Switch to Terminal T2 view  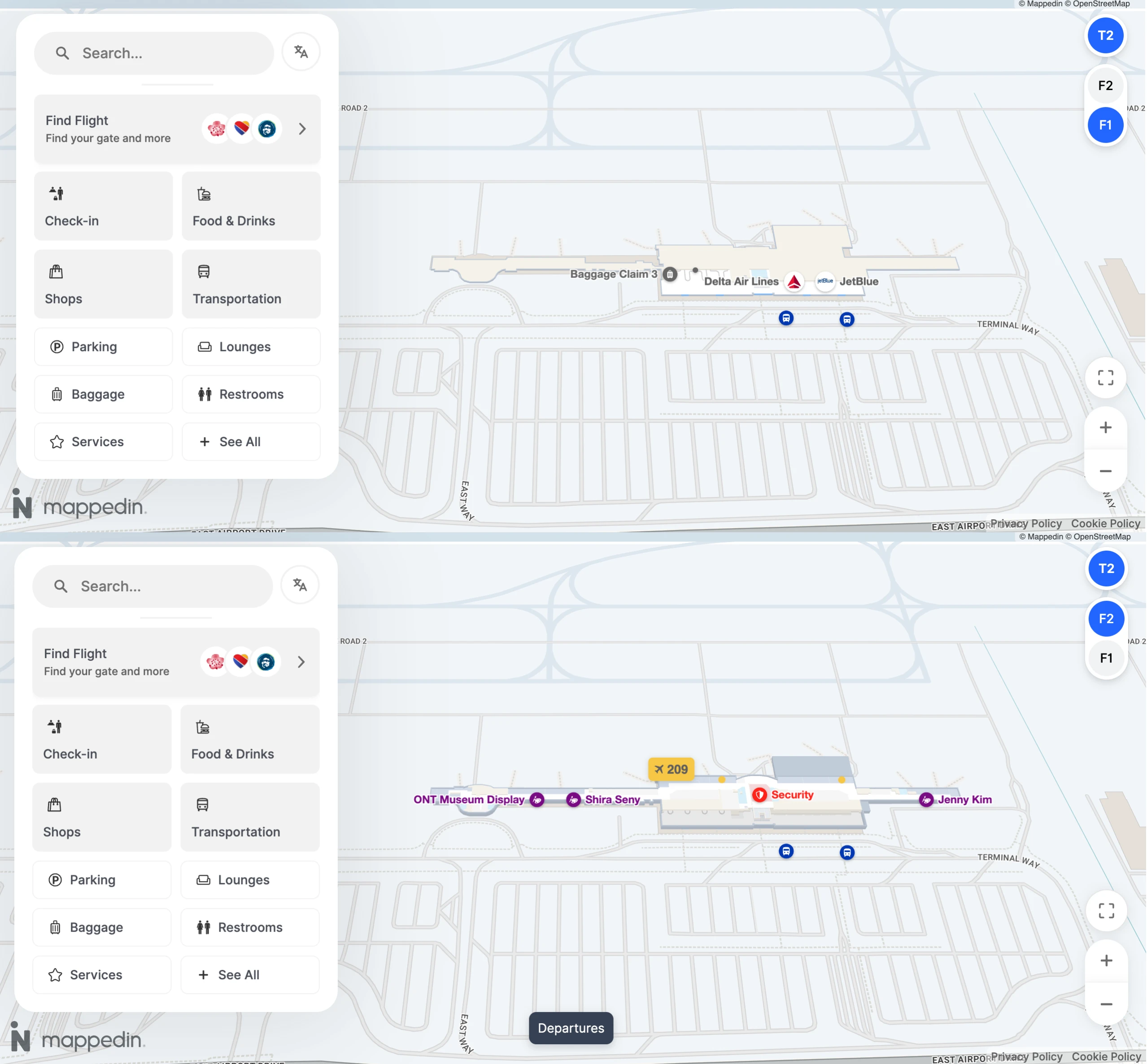(x=1105, y=36)
